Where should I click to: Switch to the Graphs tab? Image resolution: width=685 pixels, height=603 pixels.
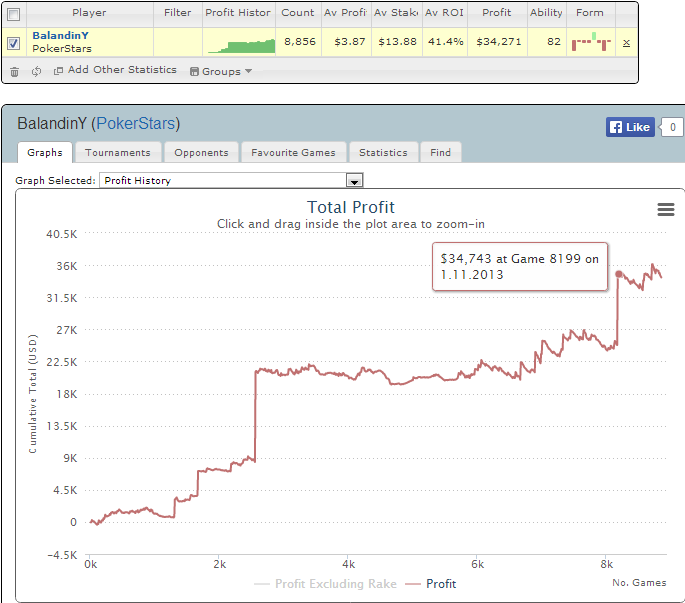point(45,152)
